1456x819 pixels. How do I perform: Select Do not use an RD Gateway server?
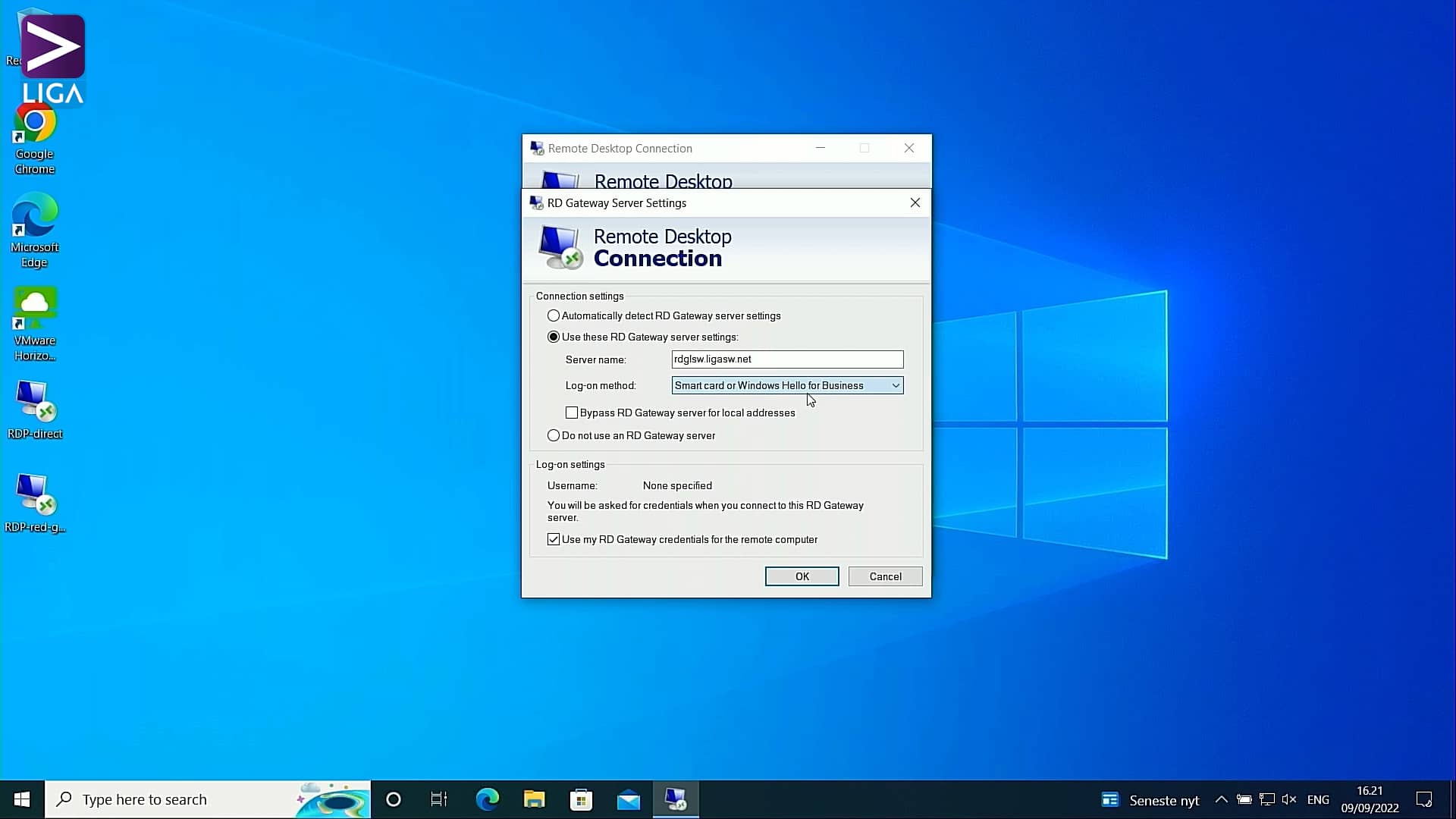pos(554,435)
